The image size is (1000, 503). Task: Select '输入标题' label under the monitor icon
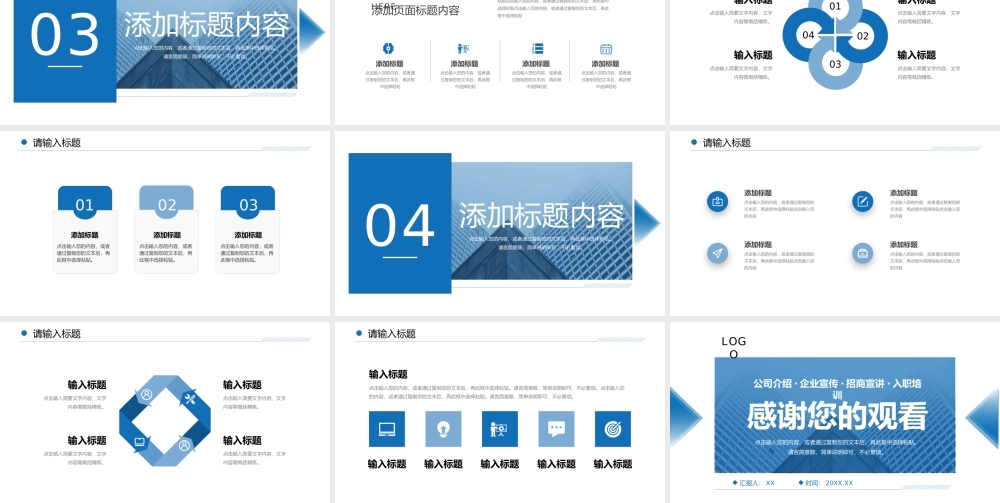click(387, 464)
